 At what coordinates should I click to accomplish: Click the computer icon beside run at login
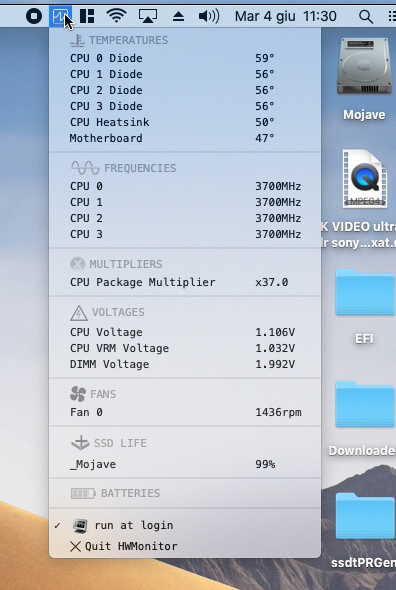tap(80, 525)
